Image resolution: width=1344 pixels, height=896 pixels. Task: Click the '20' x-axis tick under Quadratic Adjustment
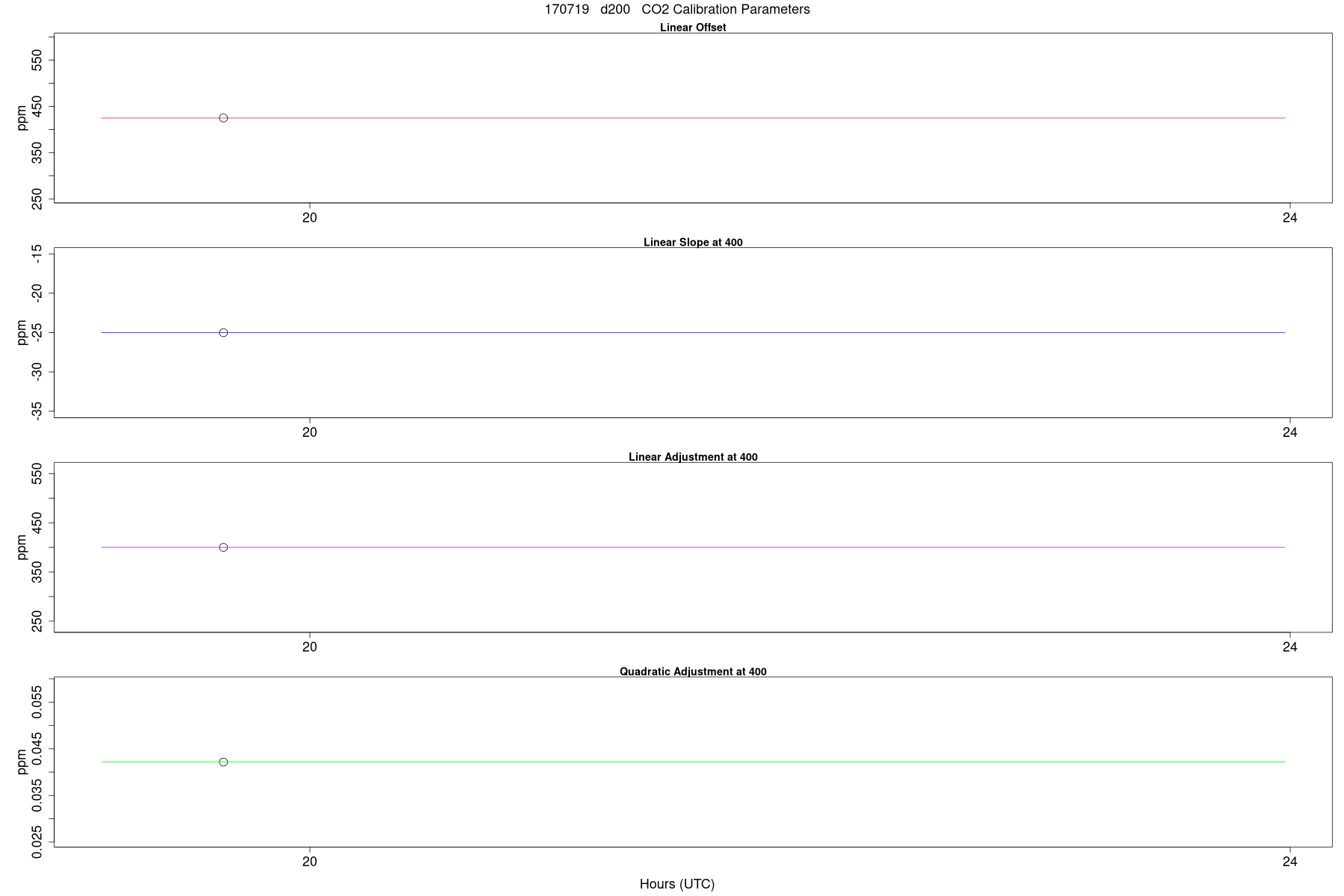(x=309, y=862)
